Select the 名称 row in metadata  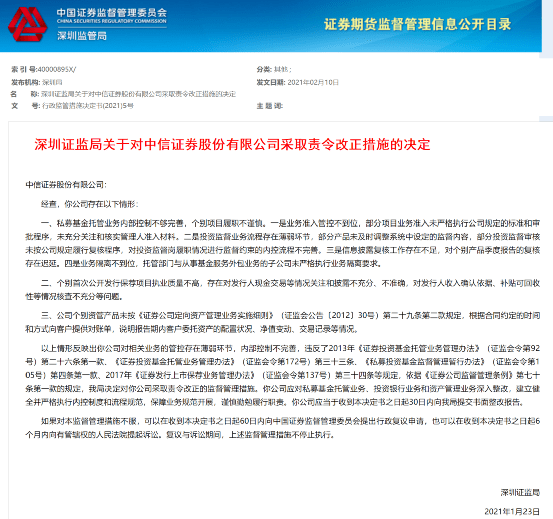123,94
